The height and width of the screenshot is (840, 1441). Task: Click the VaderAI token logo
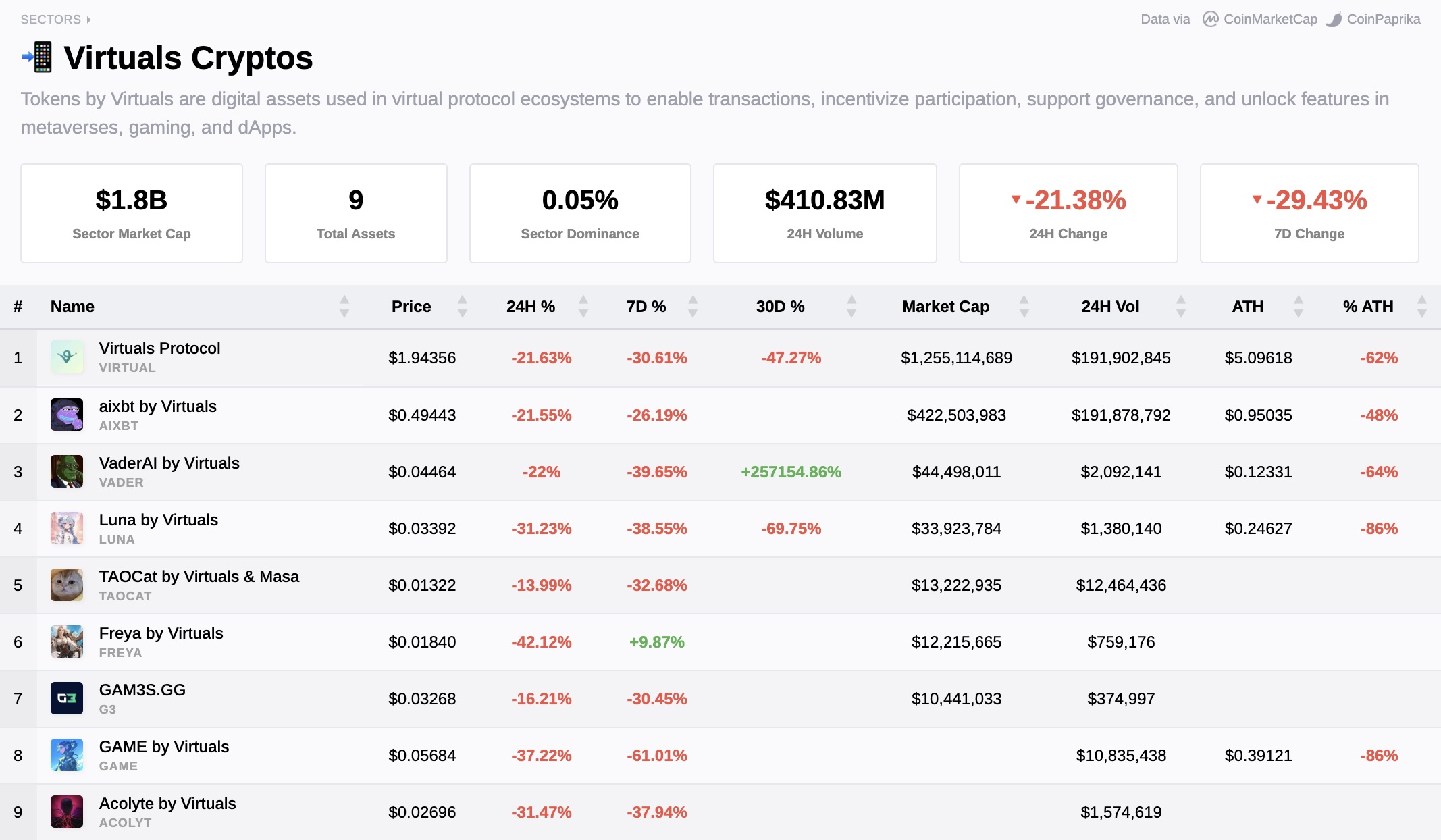coord(67,471)
